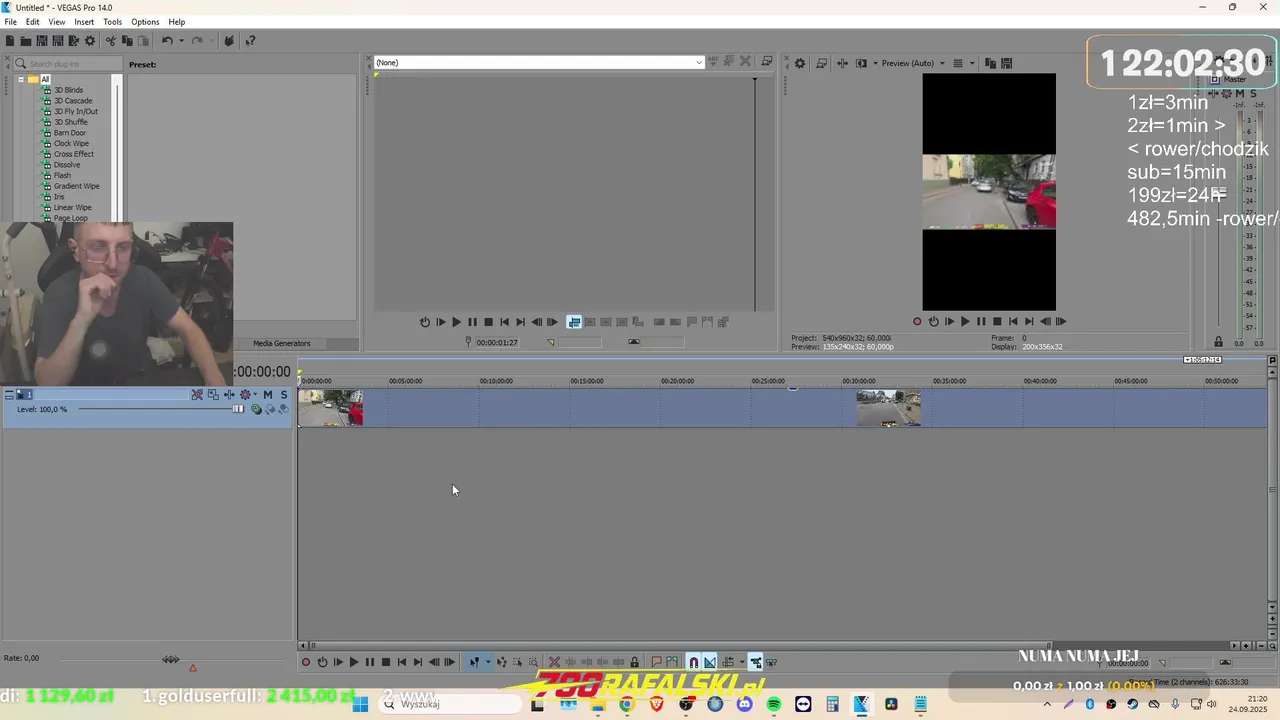Select the Gradient Wipe transition

[x=76, y=186]
